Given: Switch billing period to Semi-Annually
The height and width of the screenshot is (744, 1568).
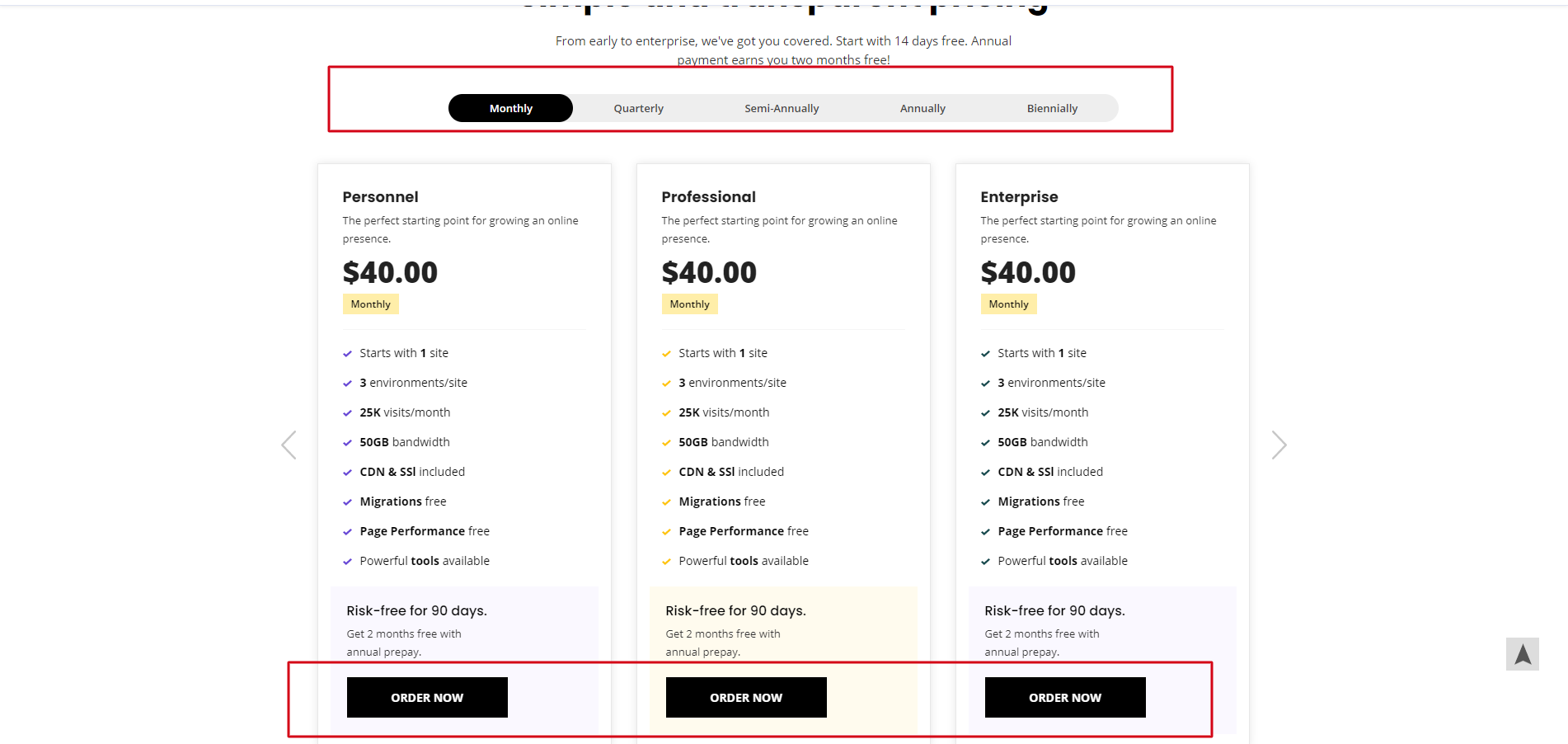Looking at the screenshot, I should 782,108.
